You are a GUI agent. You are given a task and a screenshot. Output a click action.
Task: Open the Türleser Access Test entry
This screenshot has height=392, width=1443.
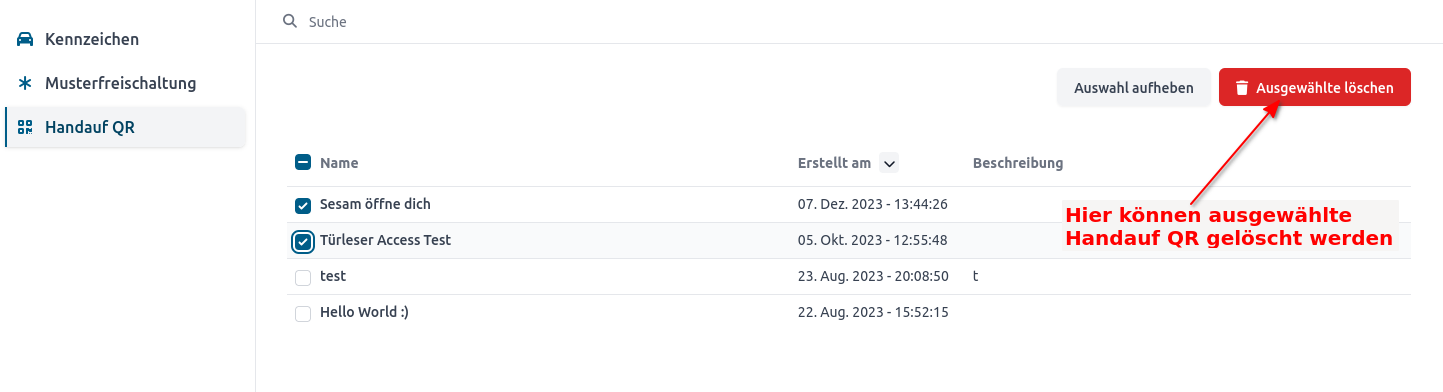pyautogui.click(x=385, y=240)
